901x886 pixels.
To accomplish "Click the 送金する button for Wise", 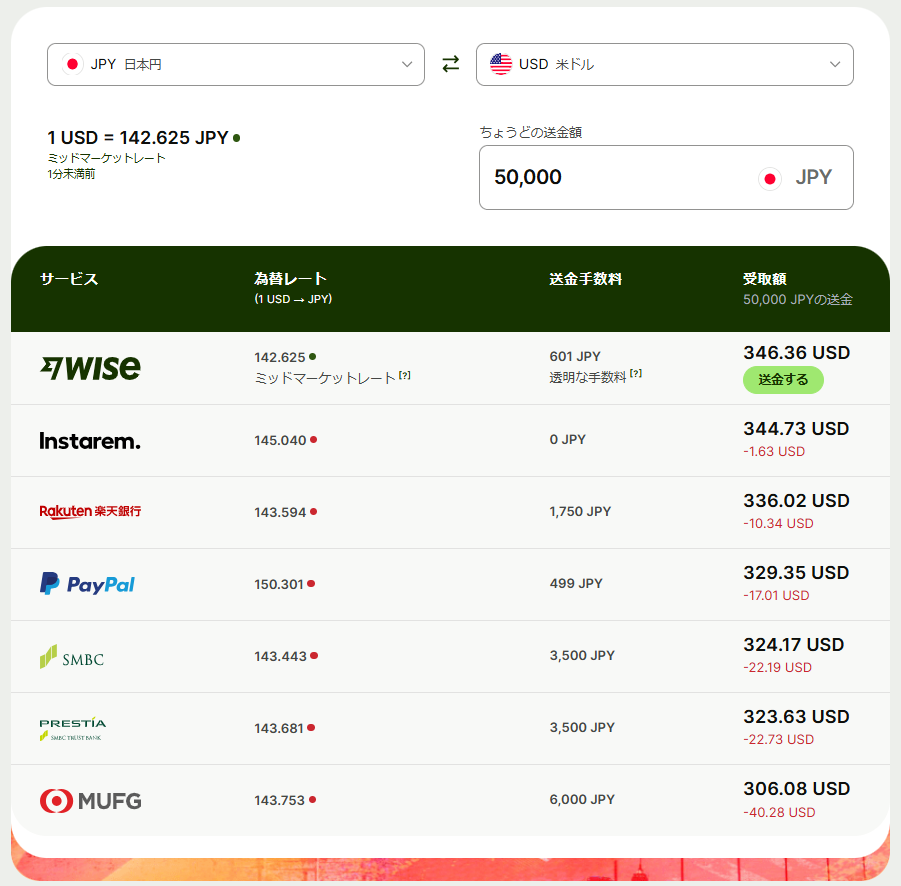I will click(x=783, y=380).
